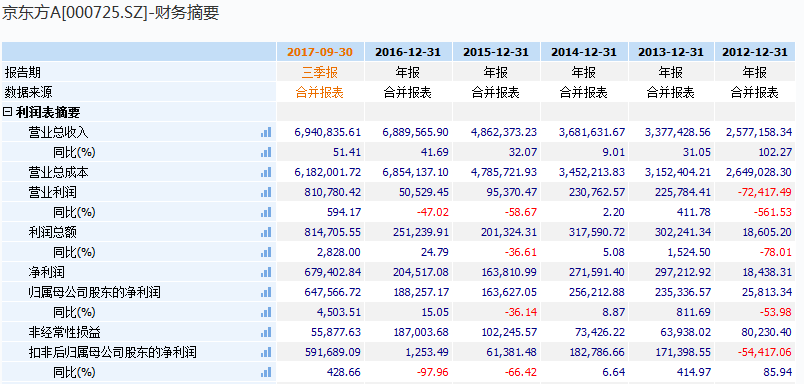804x384 pixels.
Task: Click red value -36.14
Action: coord(522,312)
